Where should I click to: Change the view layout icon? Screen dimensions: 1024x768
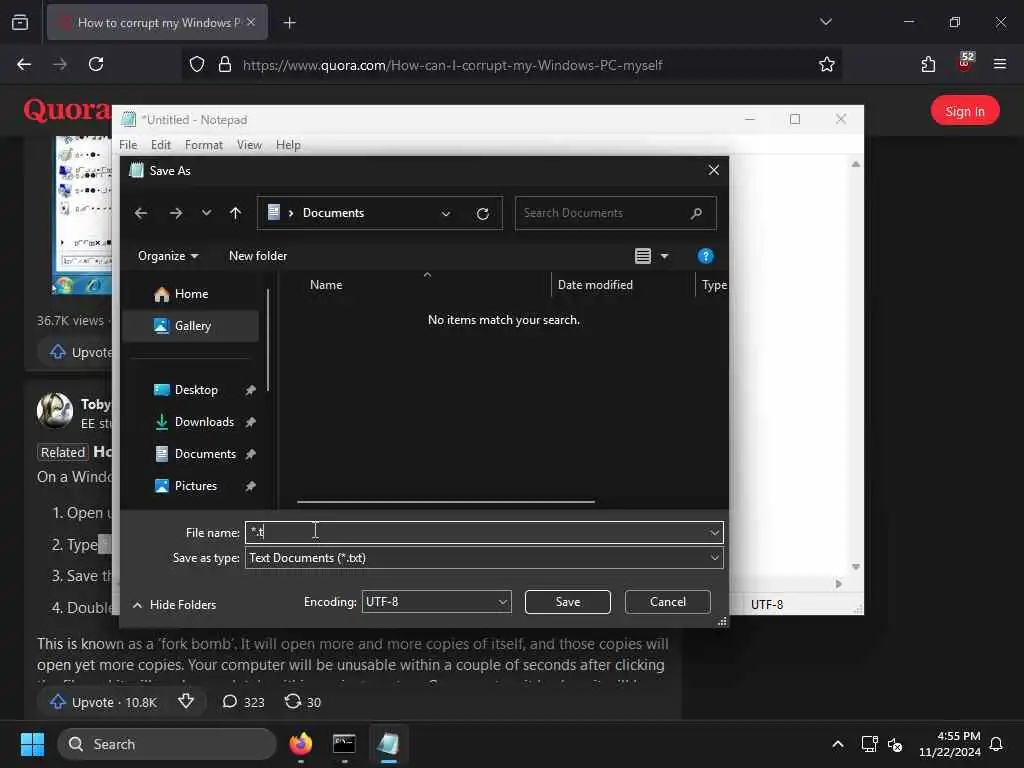click(x=643, y=256)
